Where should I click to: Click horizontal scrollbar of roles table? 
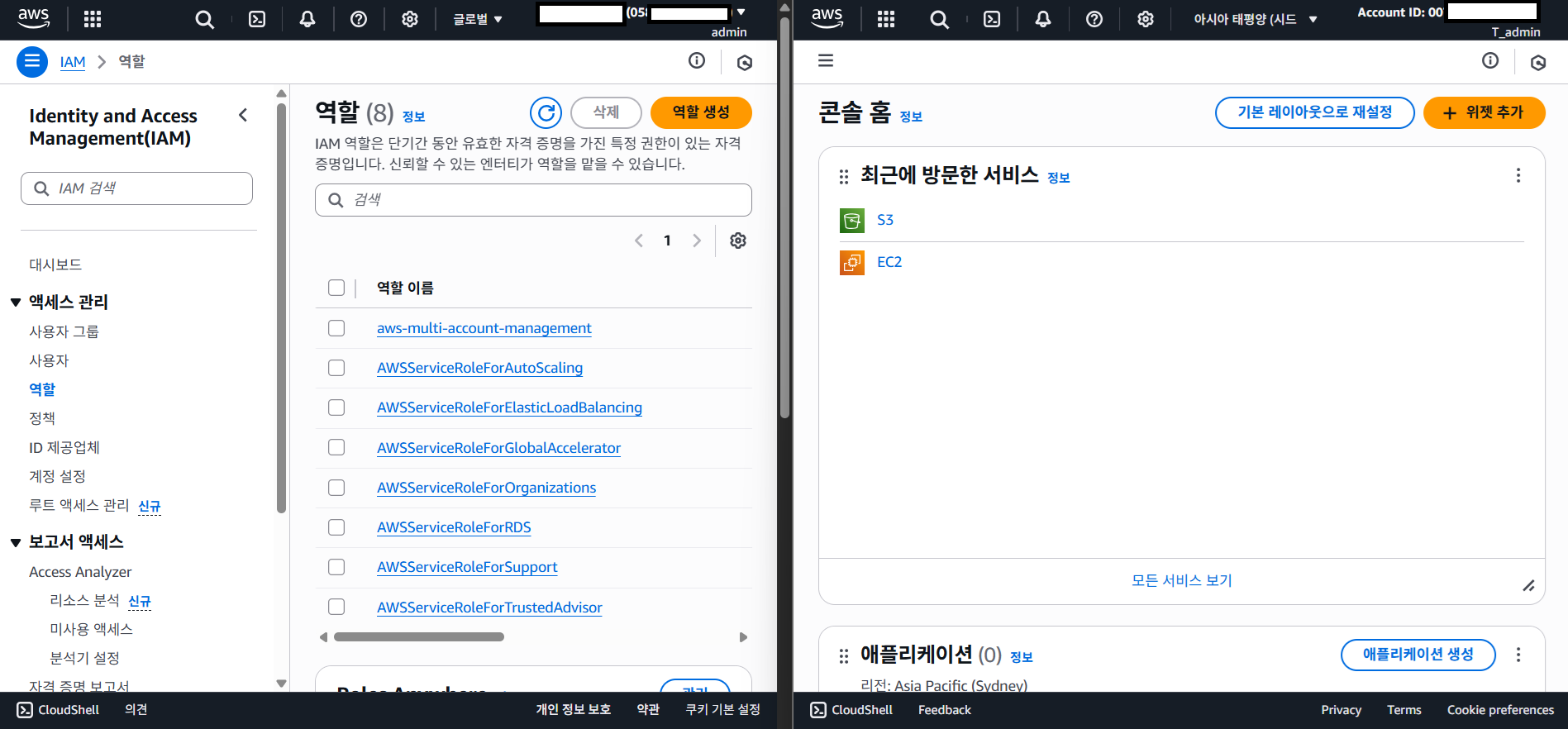(419, 637)
